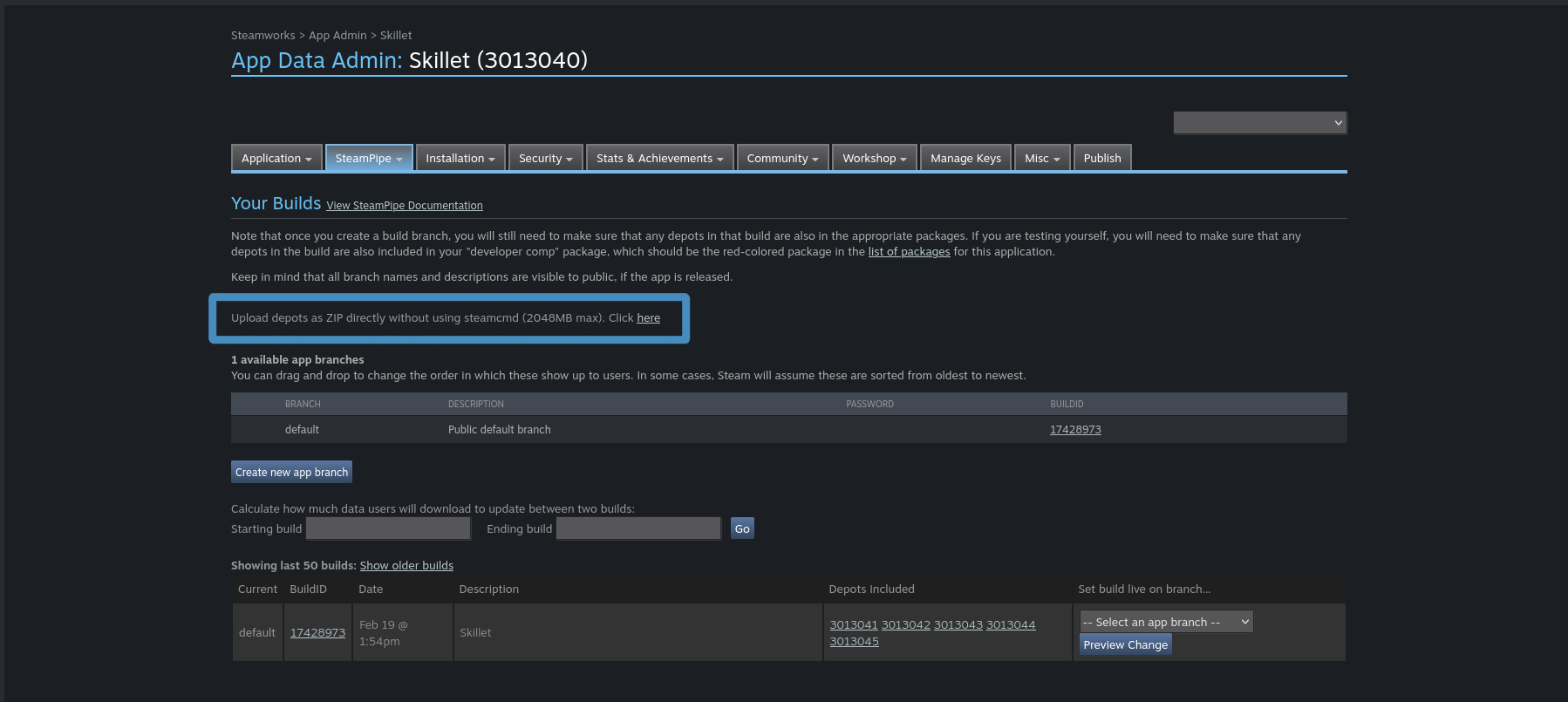Click Create new app branch button
This screenshot has height=702, width=1568.
click(291, 472)
